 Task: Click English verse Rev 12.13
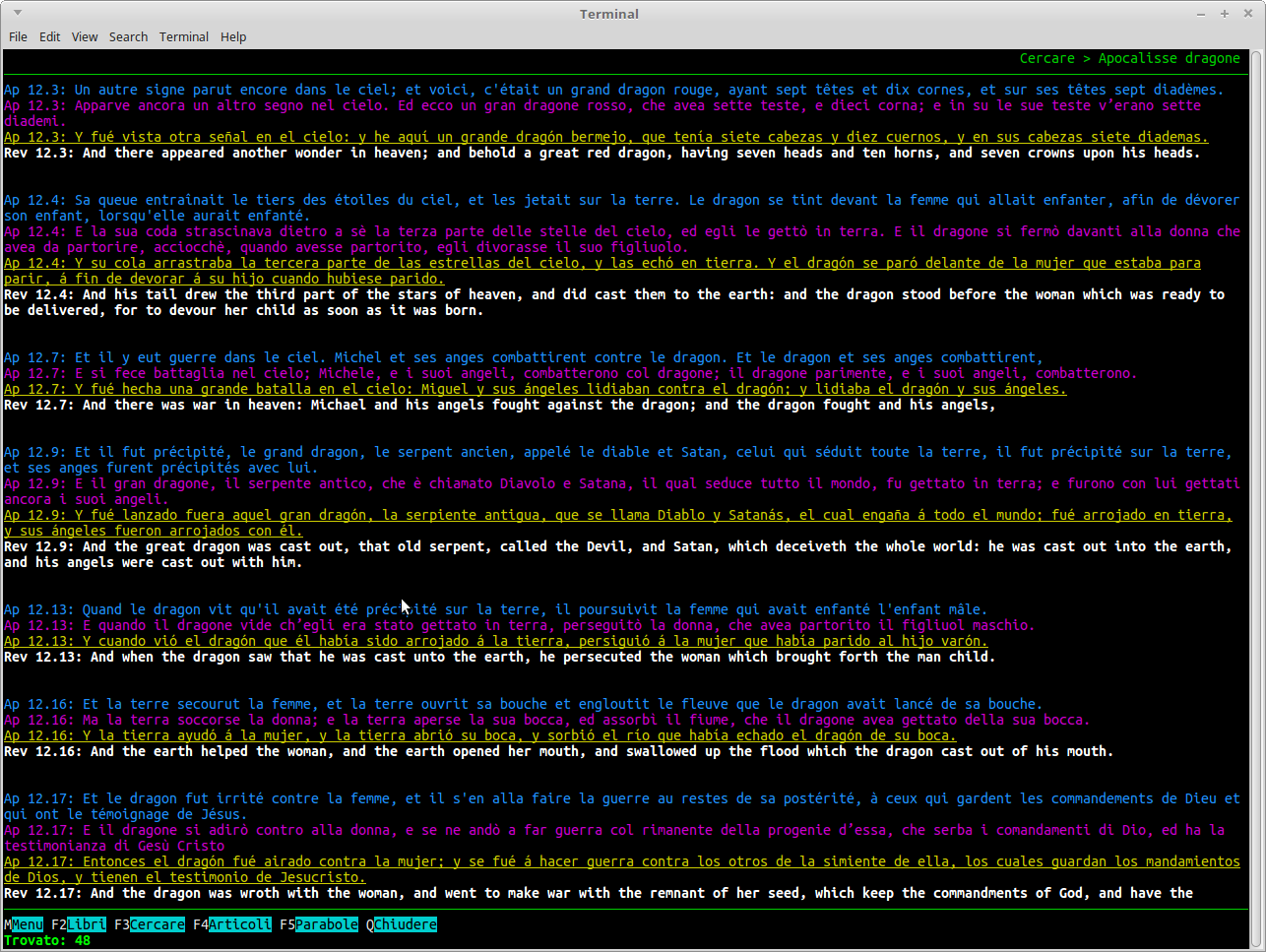point(500,657)
